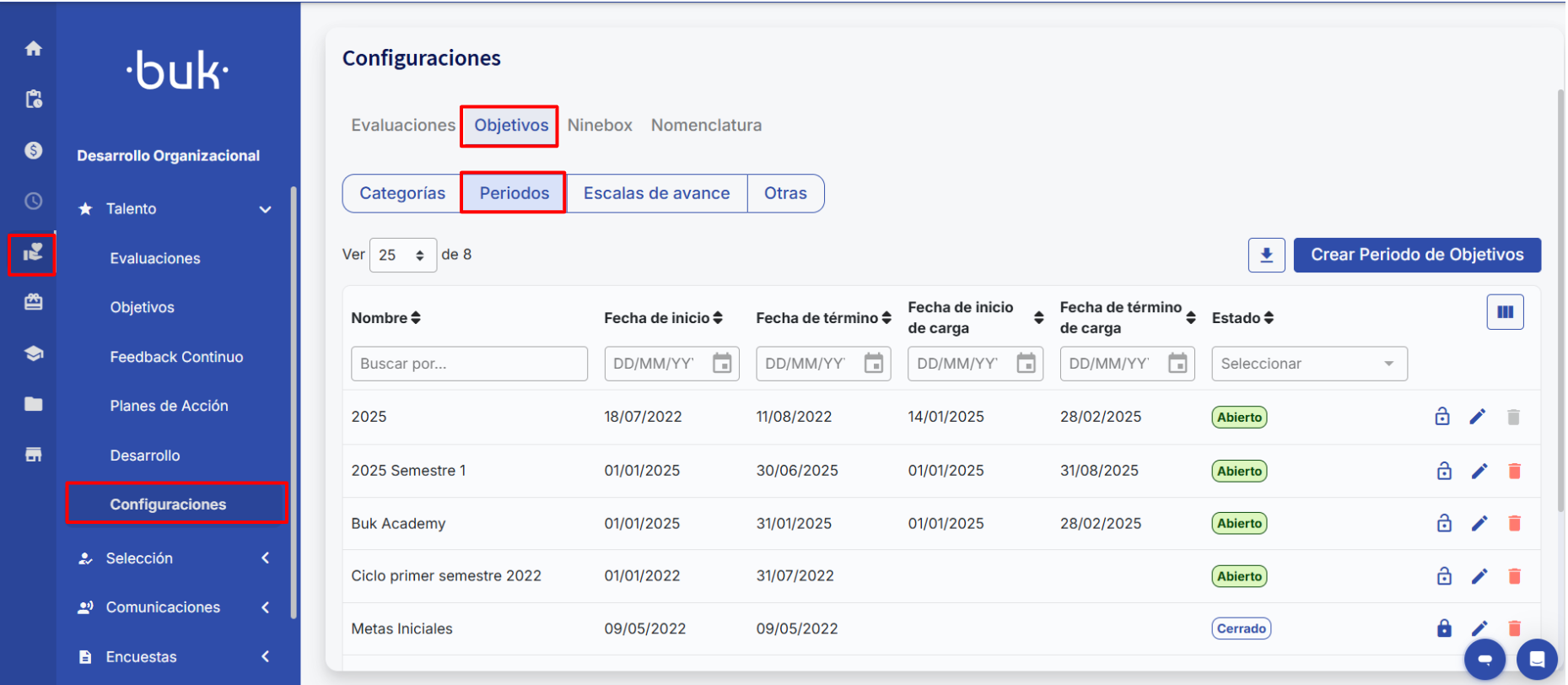Toggle lock on Ciclo primer semestre 2022
This screenshot has height=685, width=1568.
(x=1444, y=576)
